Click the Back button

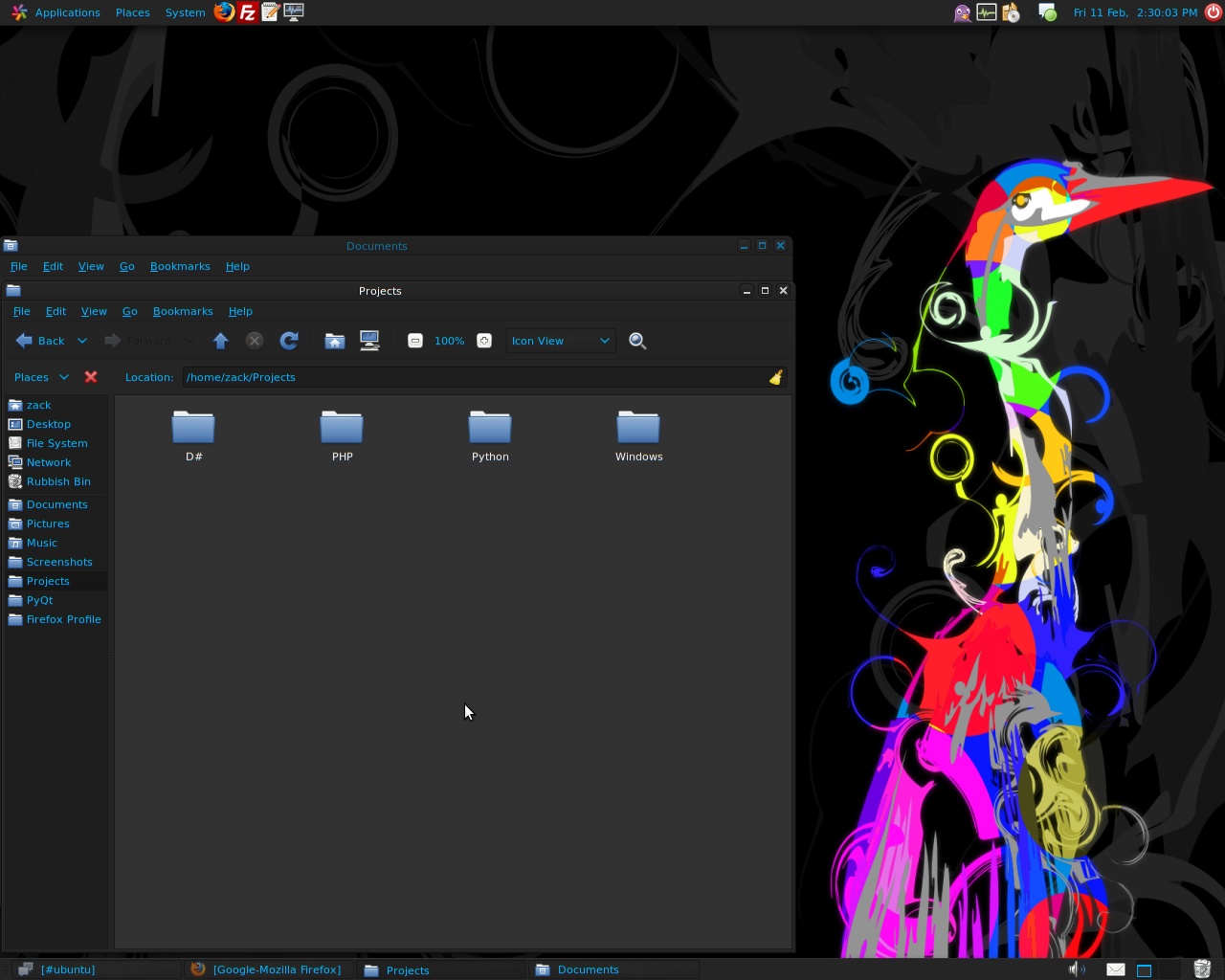[41, 341]
